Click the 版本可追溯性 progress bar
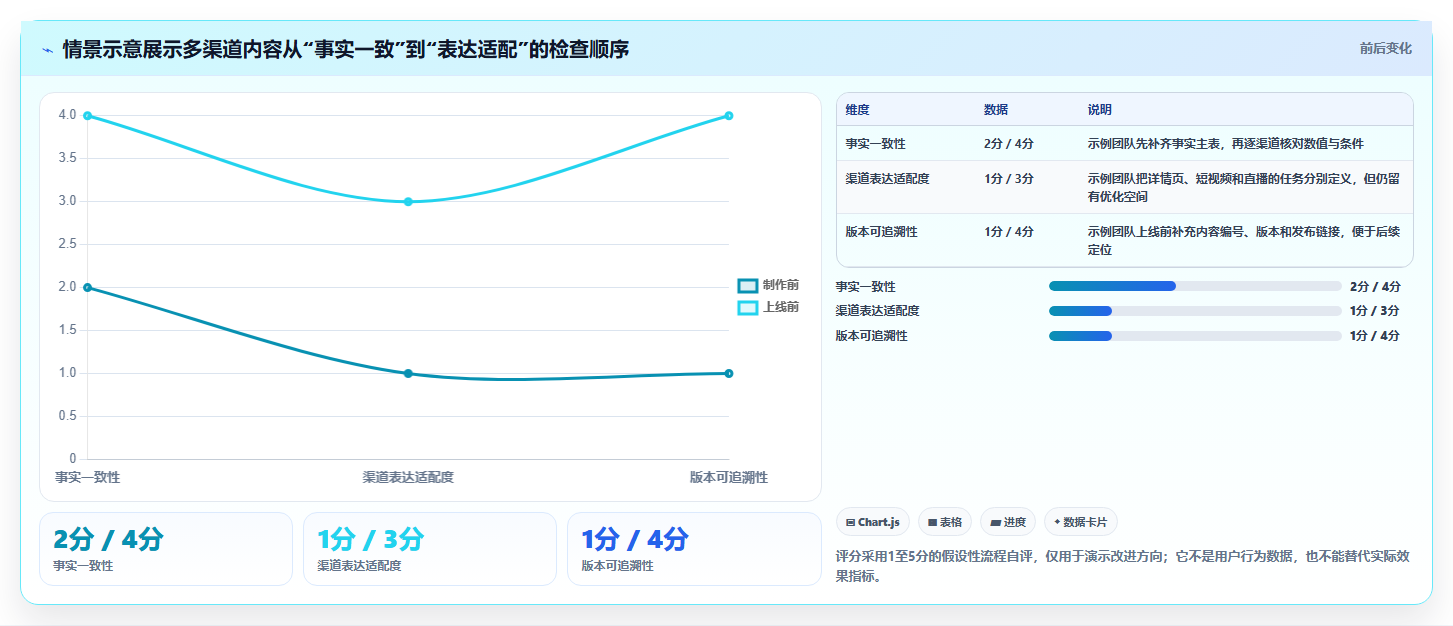Viewport: 1453px width, 626px height. coord(1195,335)
